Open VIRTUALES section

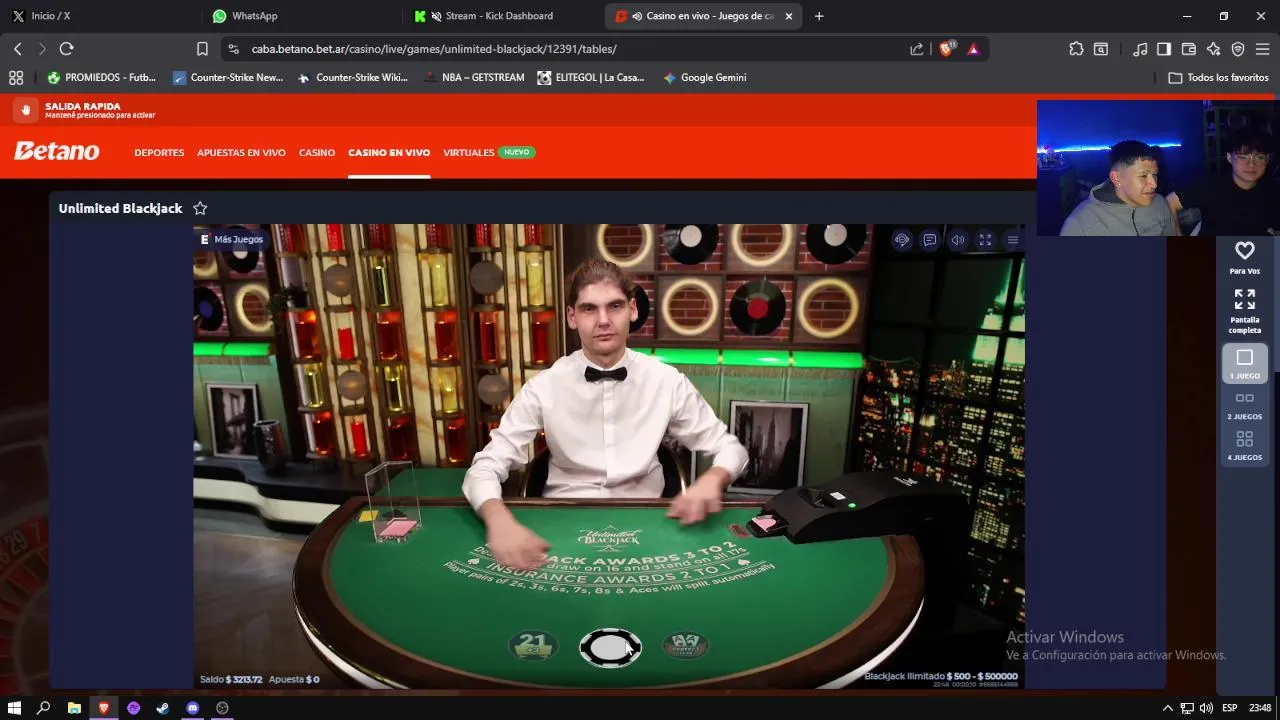point(469,153)
